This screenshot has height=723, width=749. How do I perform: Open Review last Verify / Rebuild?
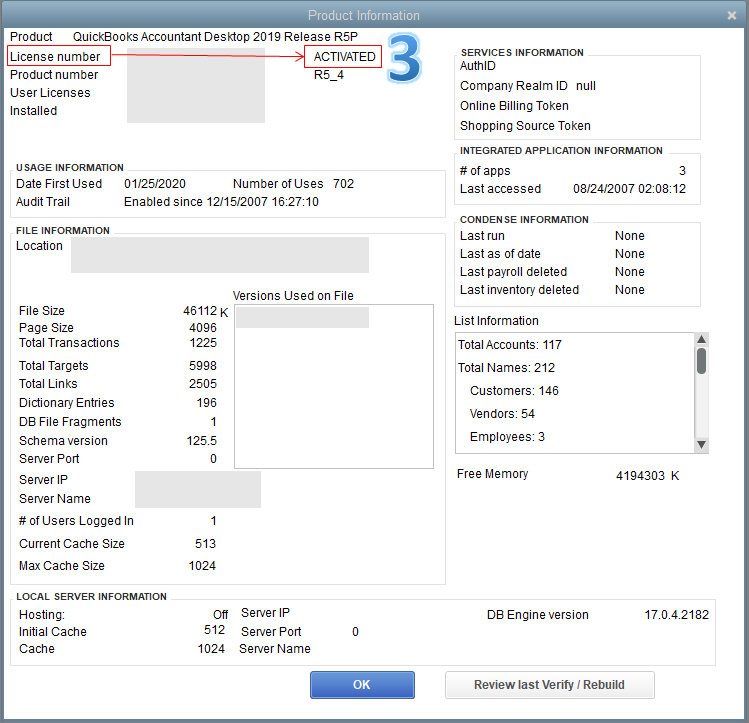(549, 685)
